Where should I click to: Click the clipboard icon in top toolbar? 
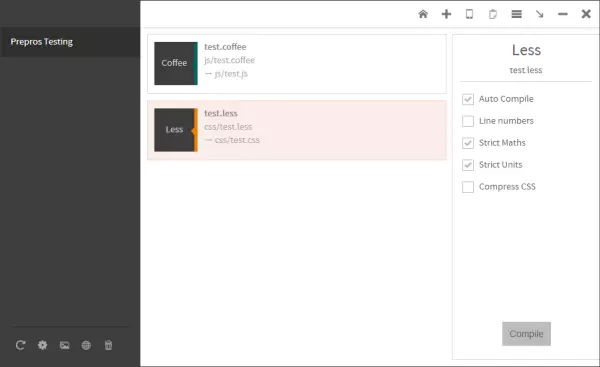493,14
